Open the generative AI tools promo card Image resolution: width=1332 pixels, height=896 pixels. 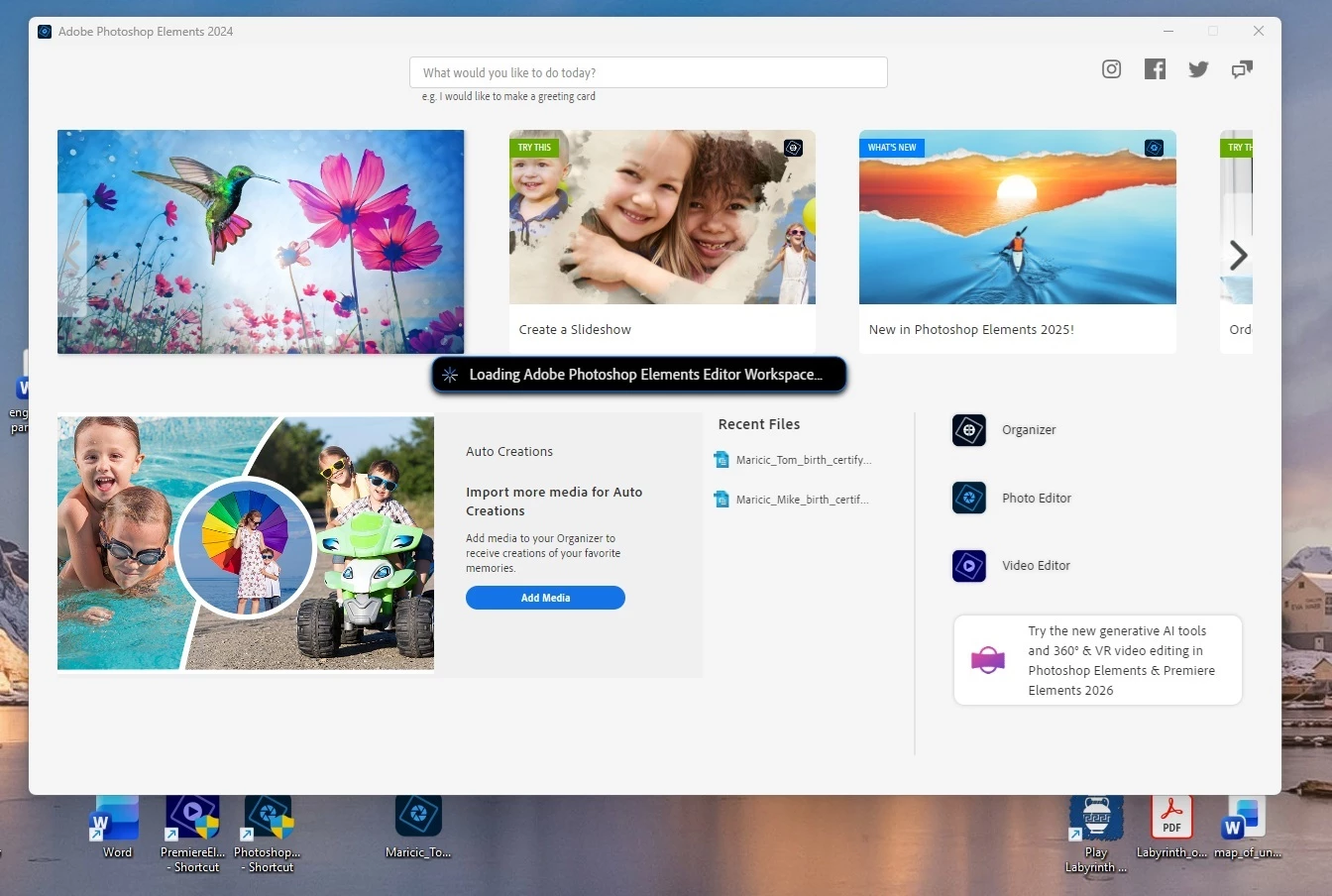pos(1097,660)
